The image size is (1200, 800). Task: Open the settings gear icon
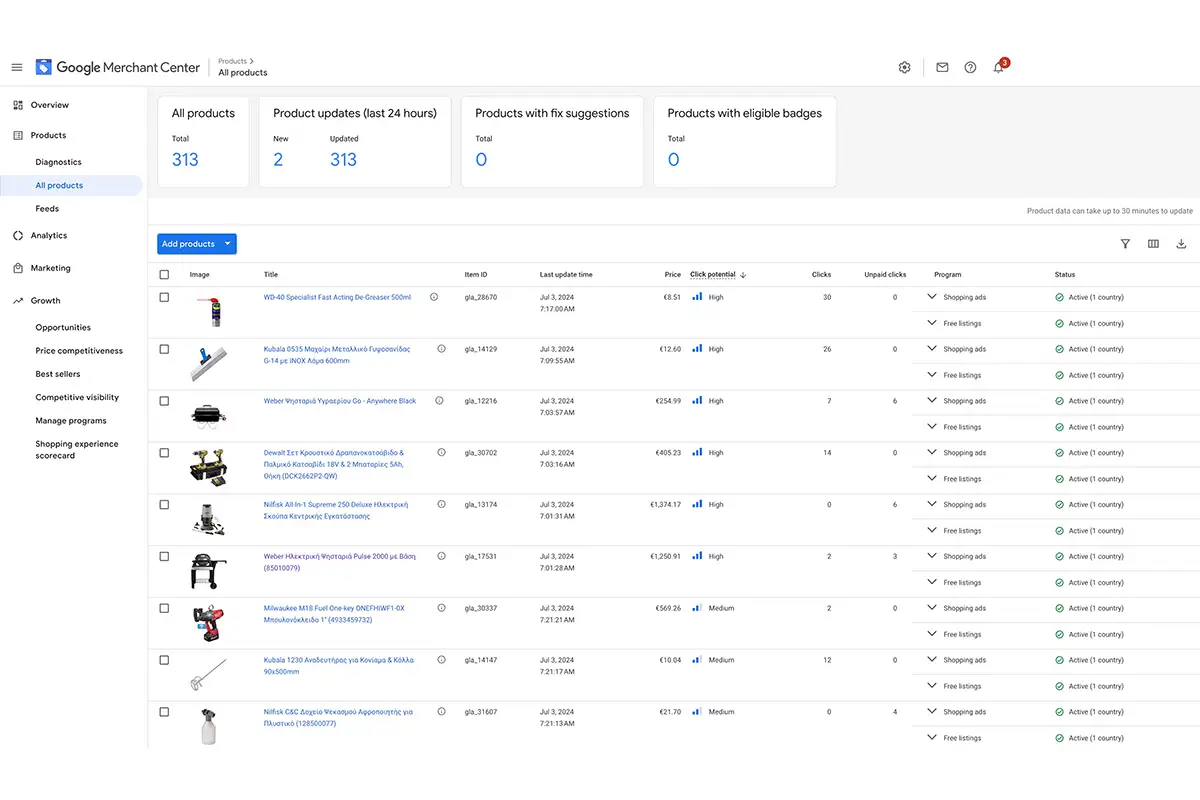tap(904, 67)
